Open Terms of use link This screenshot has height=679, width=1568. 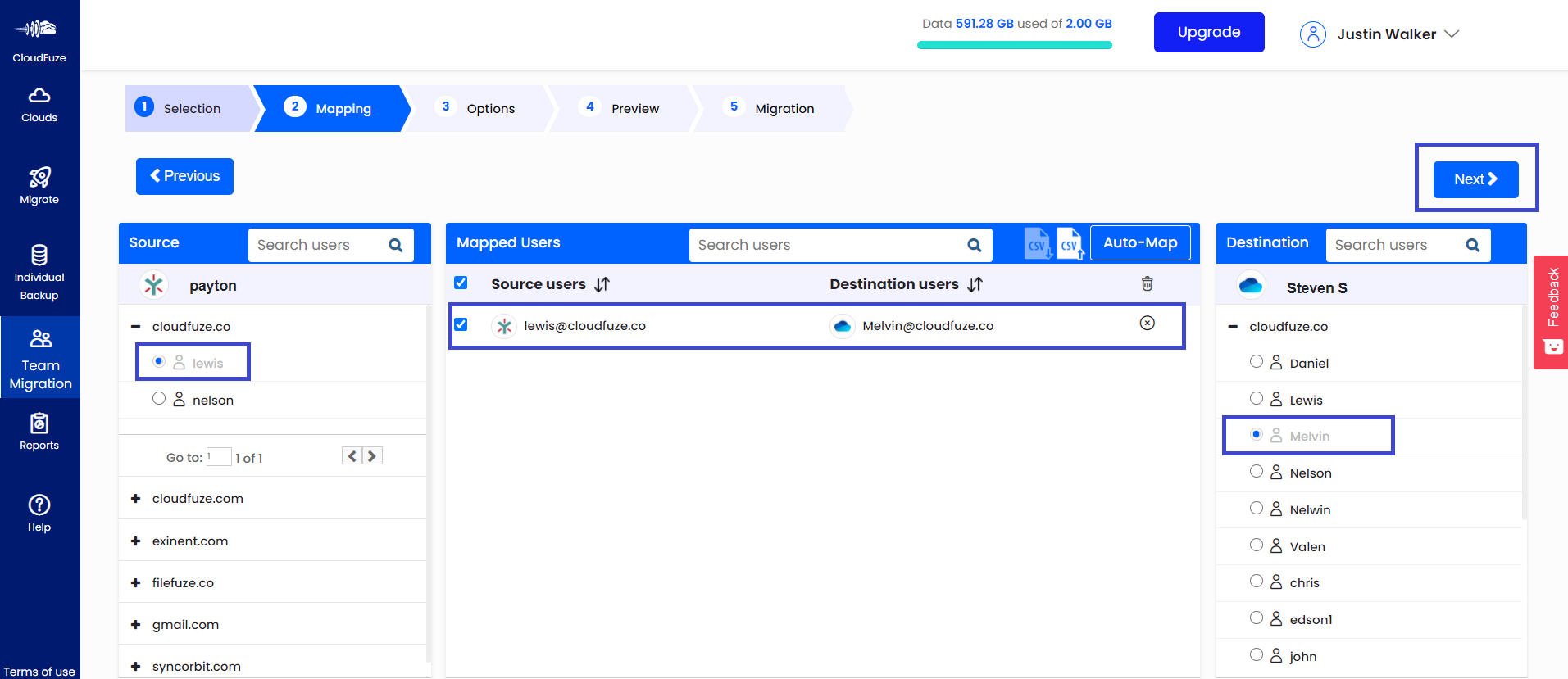pos(39,672)
